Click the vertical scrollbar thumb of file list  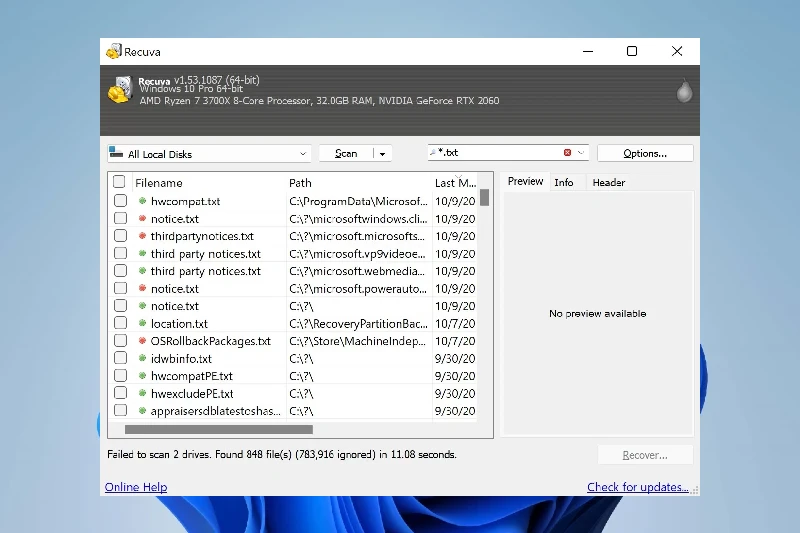pos(485,198)
